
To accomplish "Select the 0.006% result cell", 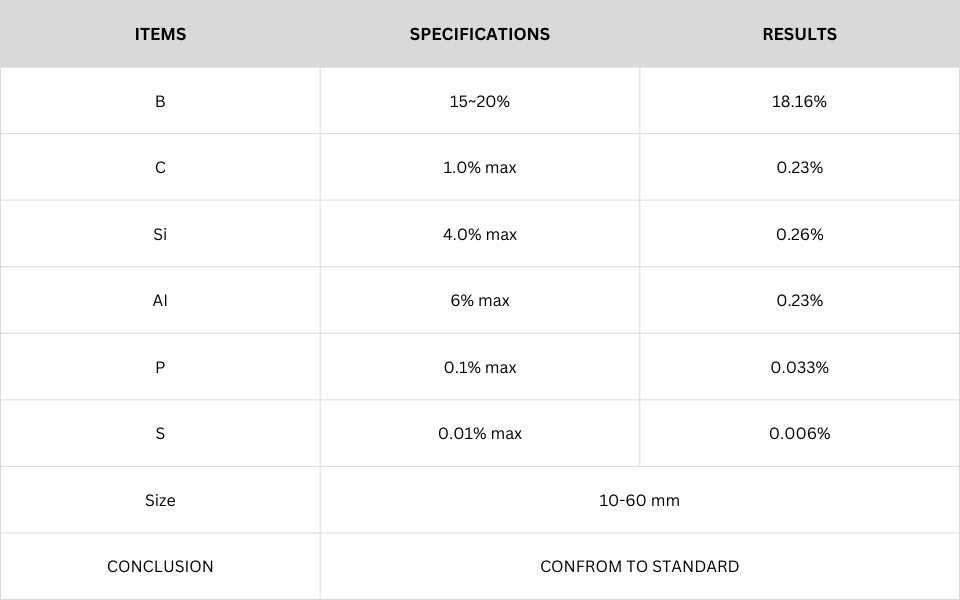I will 799,433.
